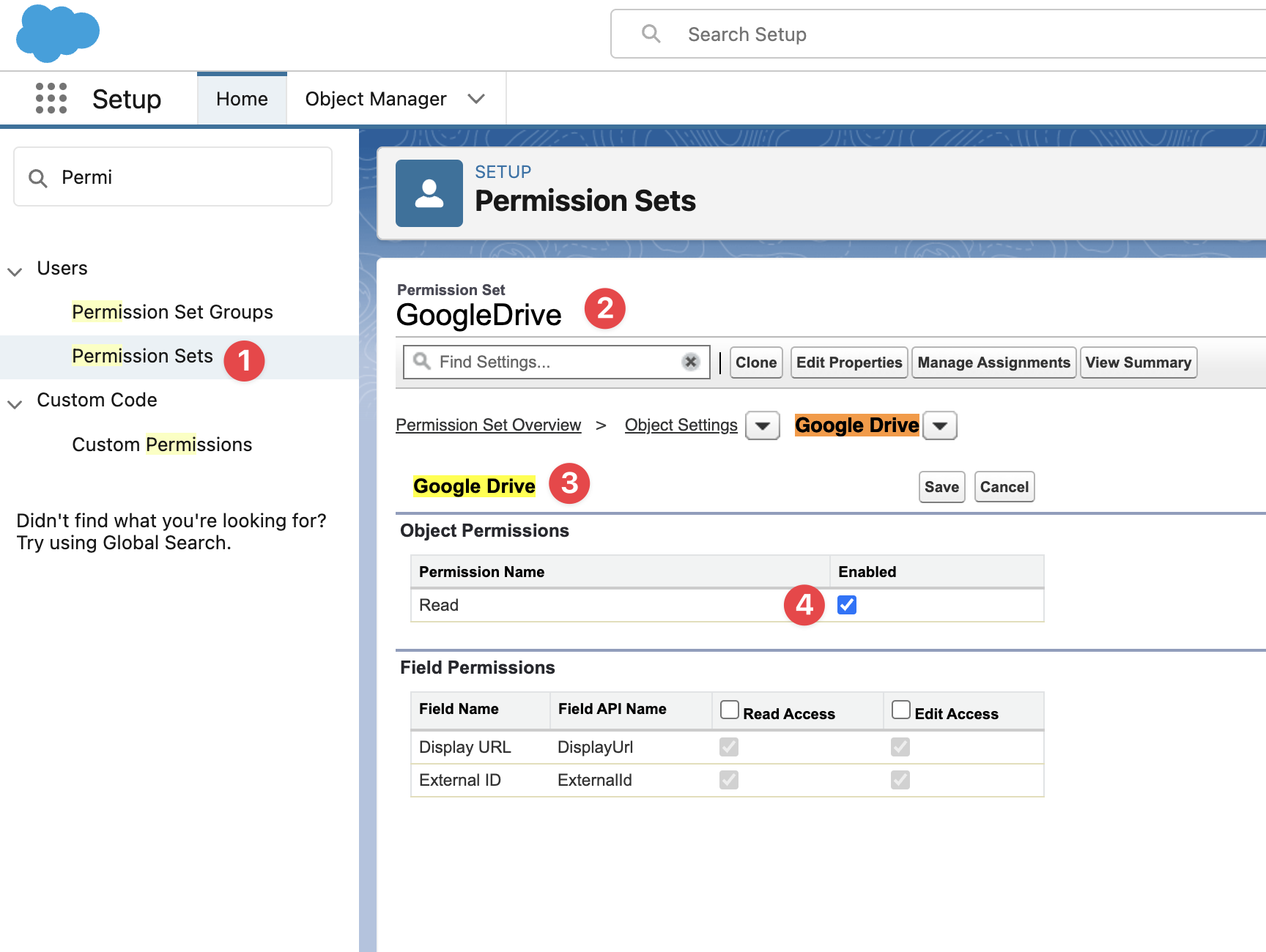Open the Object Settings breadcrumb link
Image resolution: width=1266 pixels, height=952 pixels.
[x=681, y=425]
